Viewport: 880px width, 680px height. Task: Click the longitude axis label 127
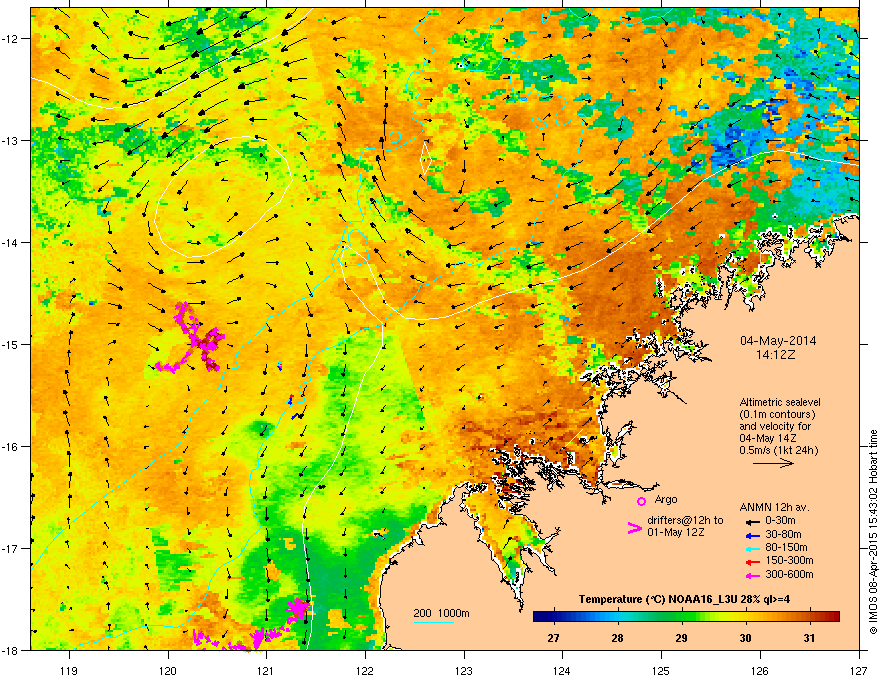coord(859,670)
